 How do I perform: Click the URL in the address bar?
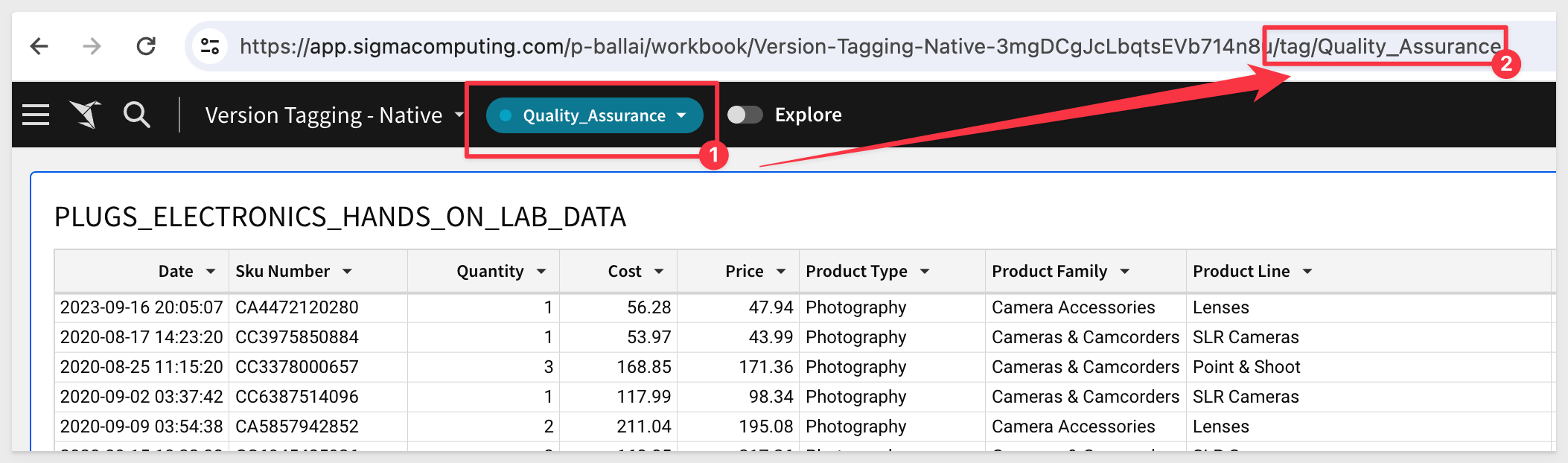pyautogui.click(x=745, y=47)
